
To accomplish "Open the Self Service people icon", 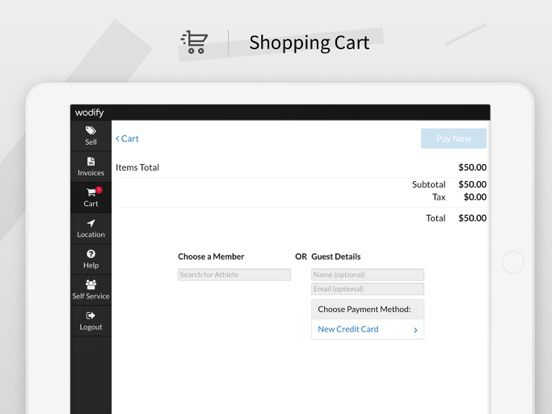I will [91, 284].
